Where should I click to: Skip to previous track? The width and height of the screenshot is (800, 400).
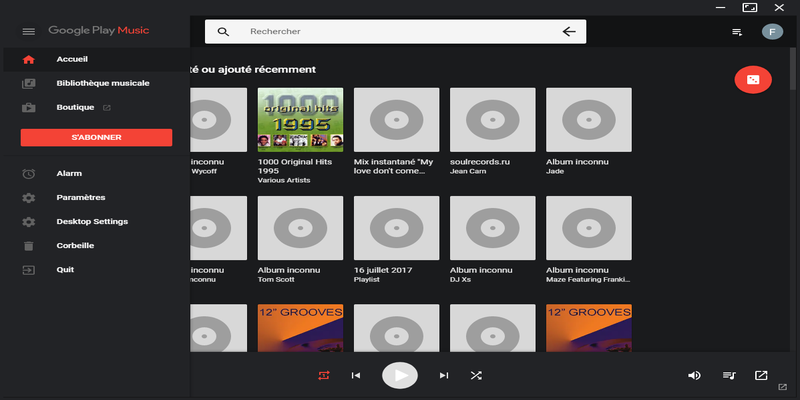(x=356, y=376)
